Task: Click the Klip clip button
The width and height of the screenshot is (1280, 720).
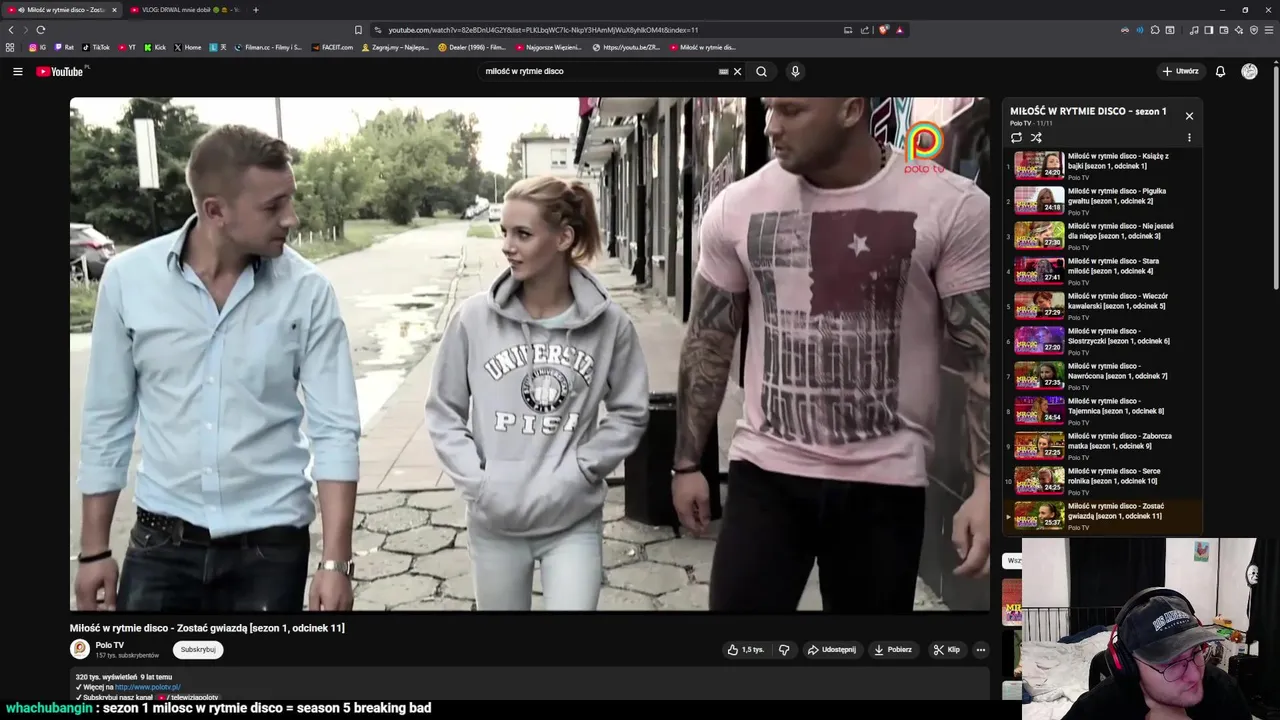Action: (946, 649)
